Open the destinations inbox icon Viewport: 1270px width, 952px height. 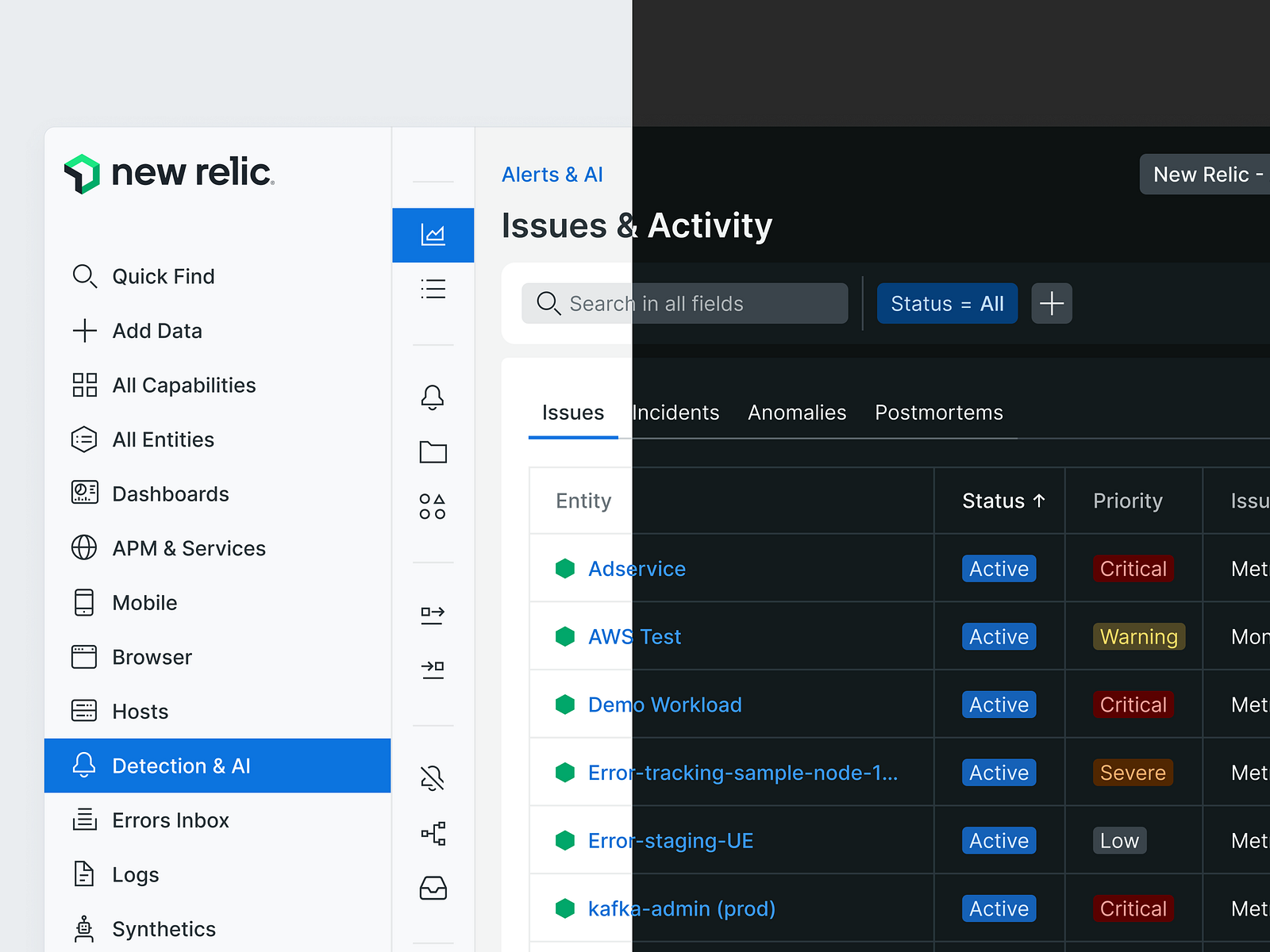point(433,889)
